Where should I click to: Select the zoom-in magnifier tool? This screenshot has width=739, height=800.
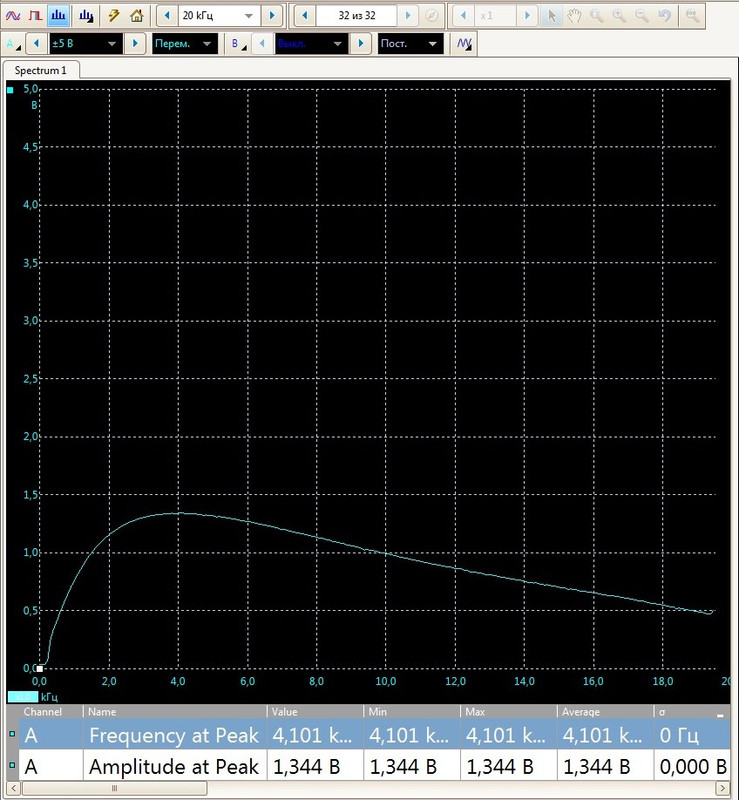coord(619,16)
